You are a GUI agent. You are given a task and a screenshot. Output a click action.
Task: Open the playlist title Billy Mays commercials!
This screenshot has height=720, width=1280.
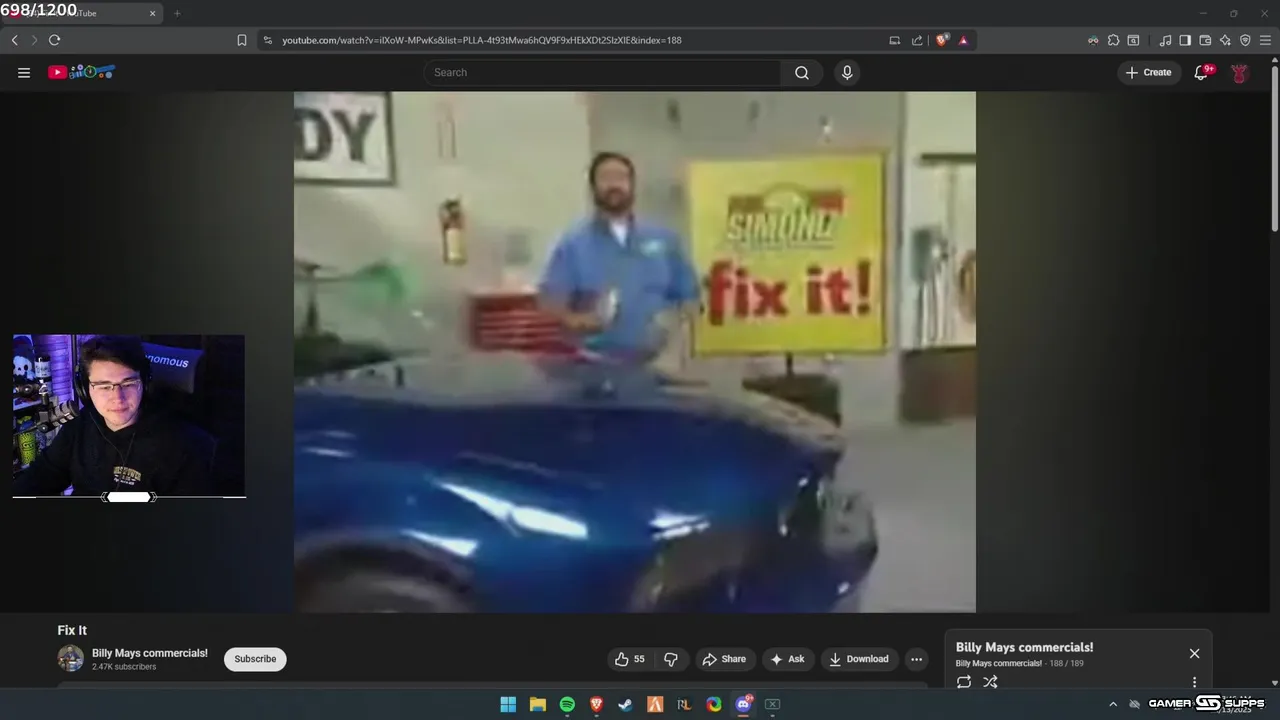(1024, 647)
